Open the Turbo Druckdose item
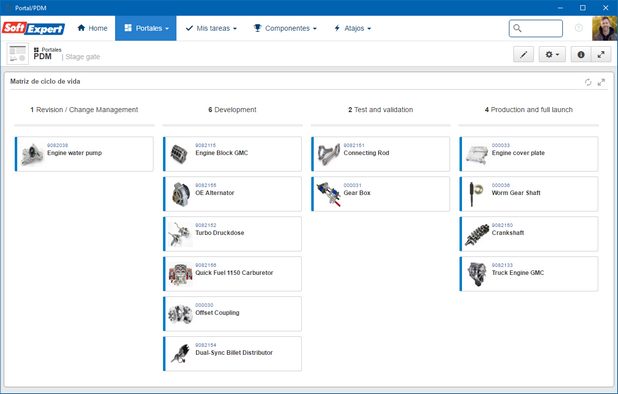This screenshot has width=618, height=394. coord(233,234)
